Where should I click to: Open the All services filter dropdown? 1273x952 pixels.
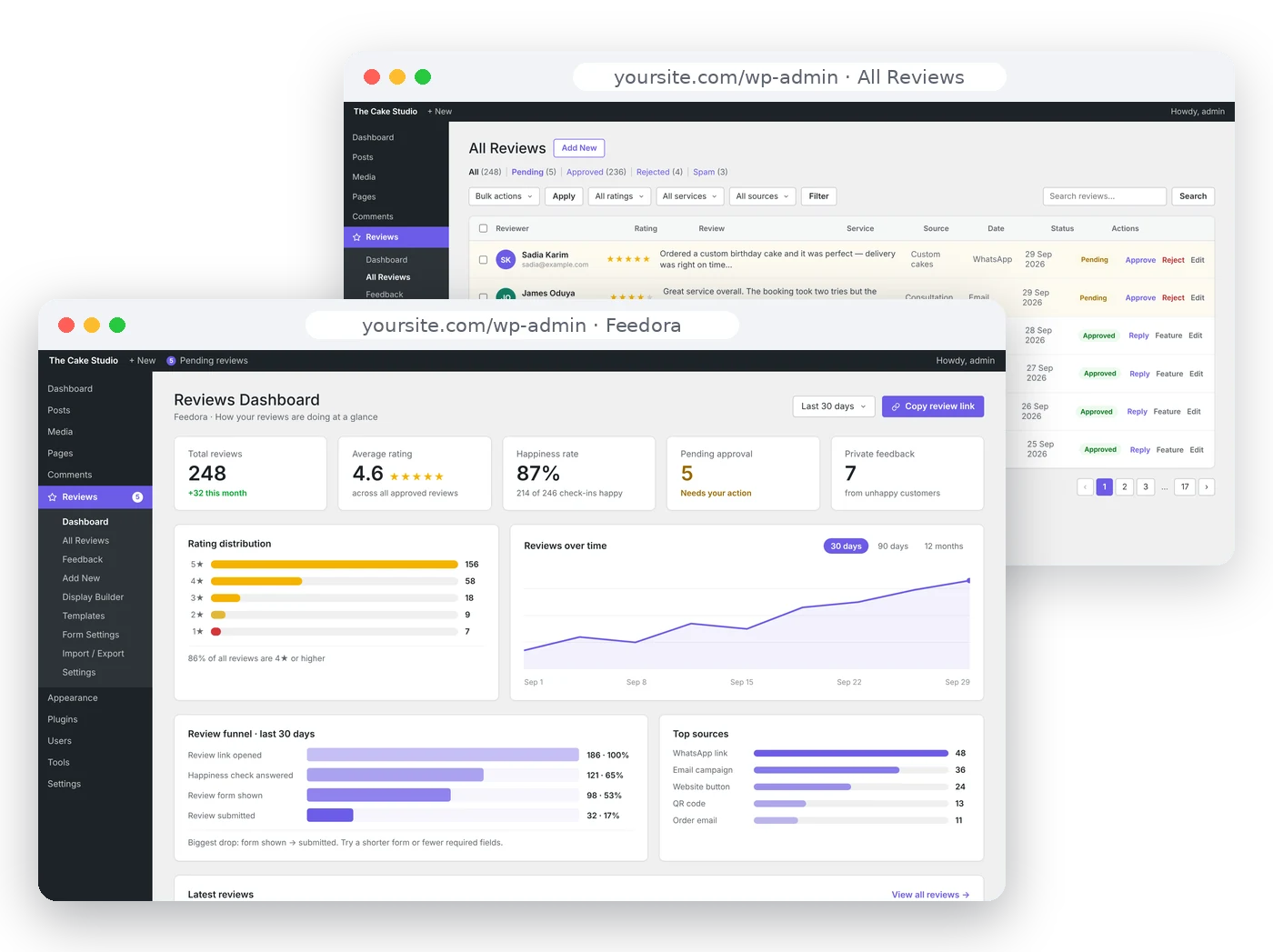point(689,196)
